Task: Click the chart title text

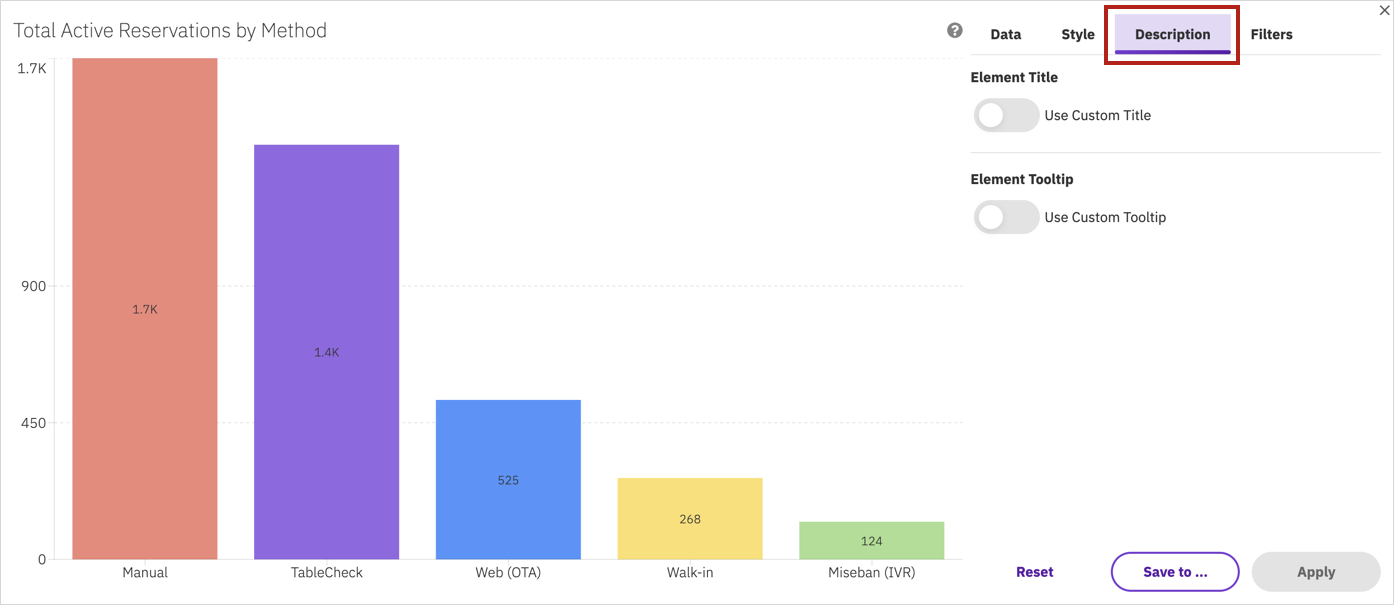Action: point(170,31)
